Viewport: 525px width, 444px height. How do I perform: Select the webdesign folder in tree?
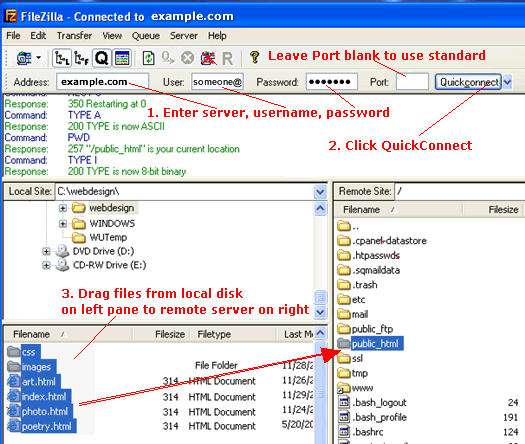pyautogui.click(x=111, y=208)
